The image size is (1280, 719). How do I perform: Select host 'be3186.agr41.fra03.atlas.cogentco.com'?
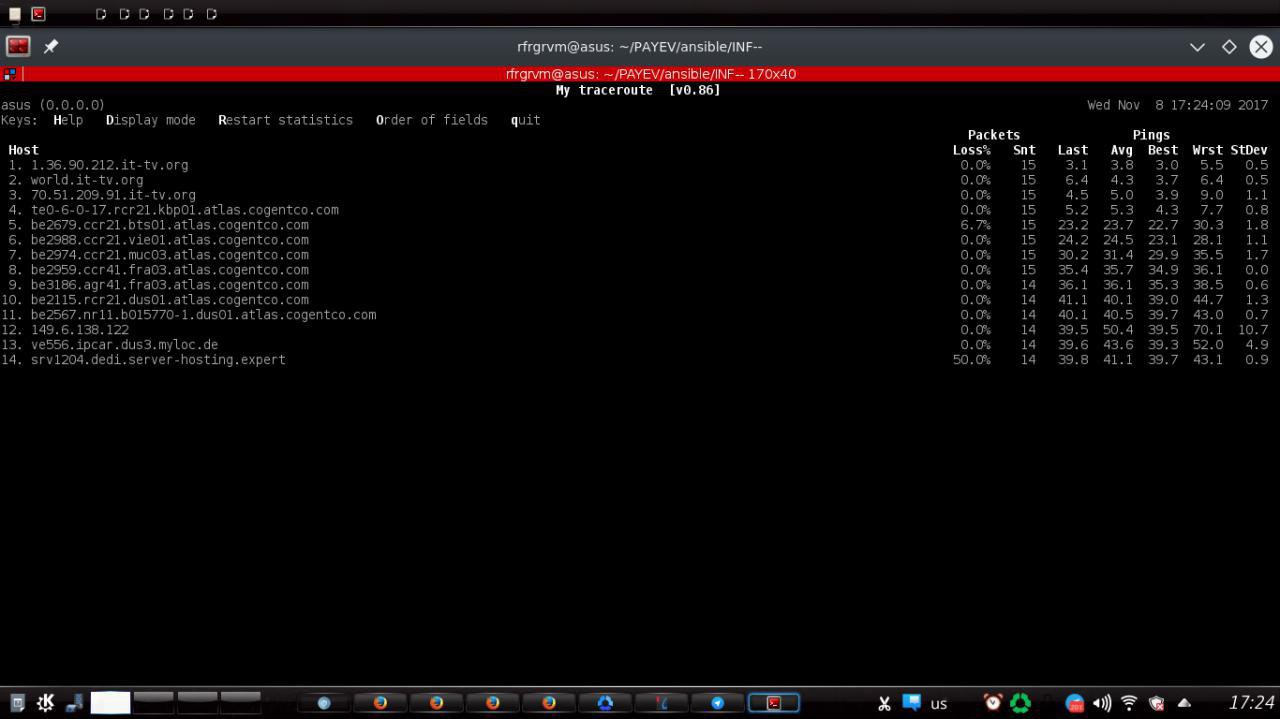tap(169, 285)
